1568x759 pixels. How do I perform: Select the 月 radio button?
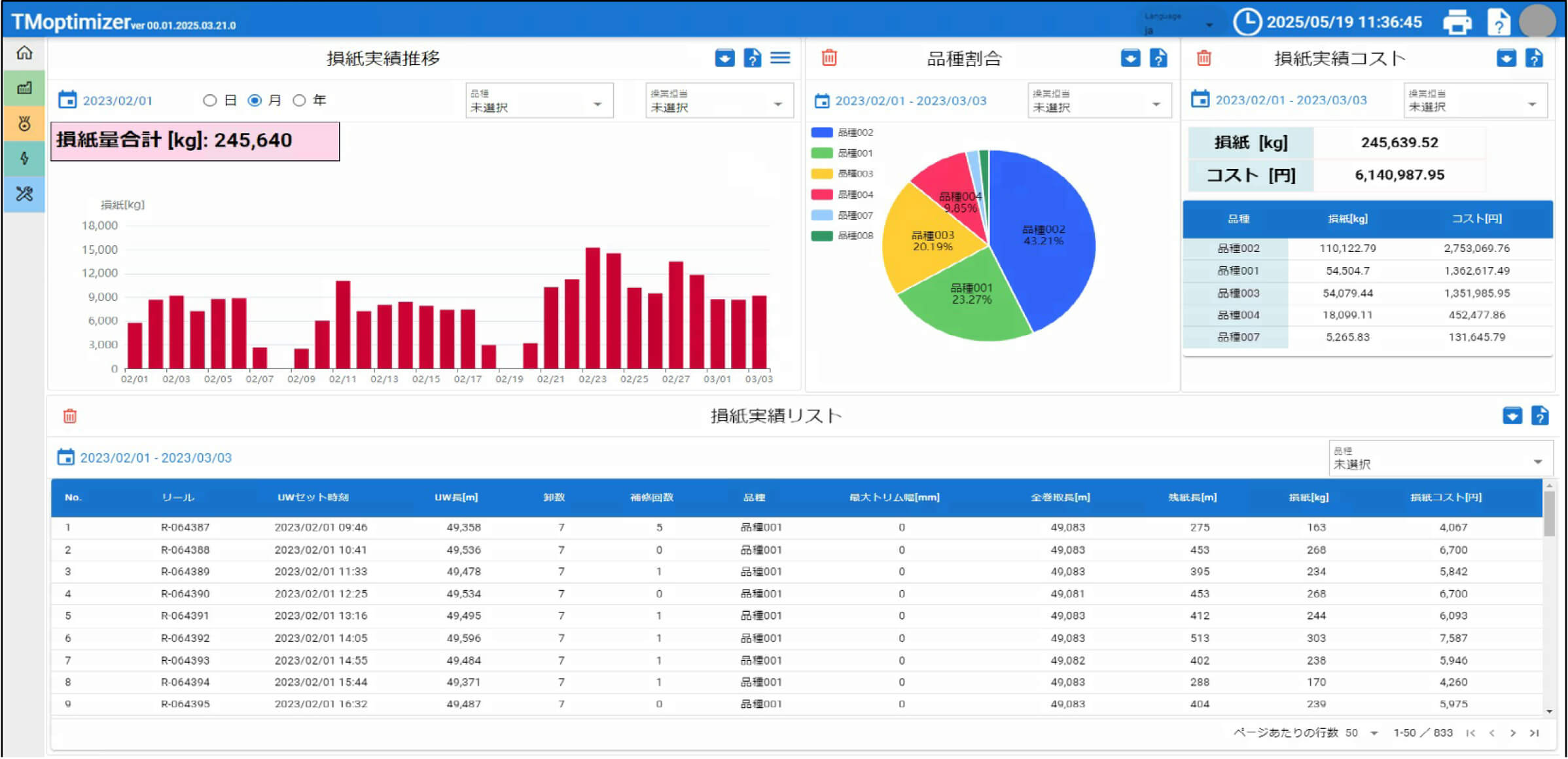point(255,100)
